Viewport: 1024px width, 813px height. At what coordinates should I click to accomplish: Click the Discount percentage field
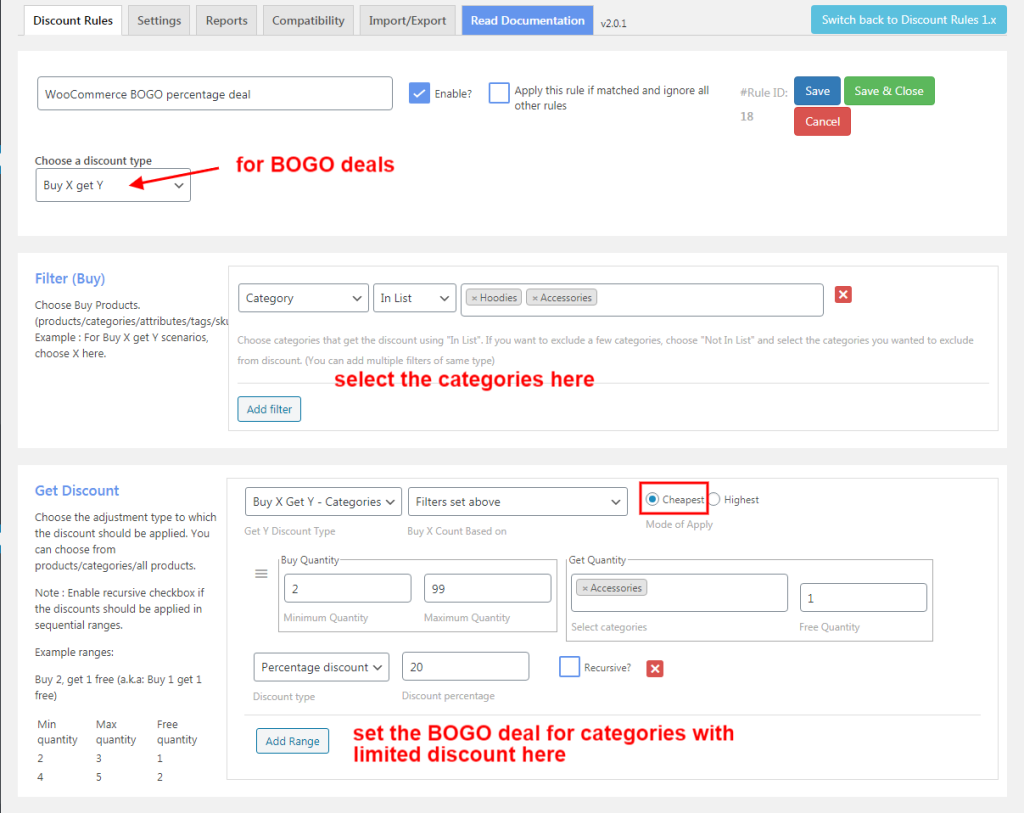466,666
